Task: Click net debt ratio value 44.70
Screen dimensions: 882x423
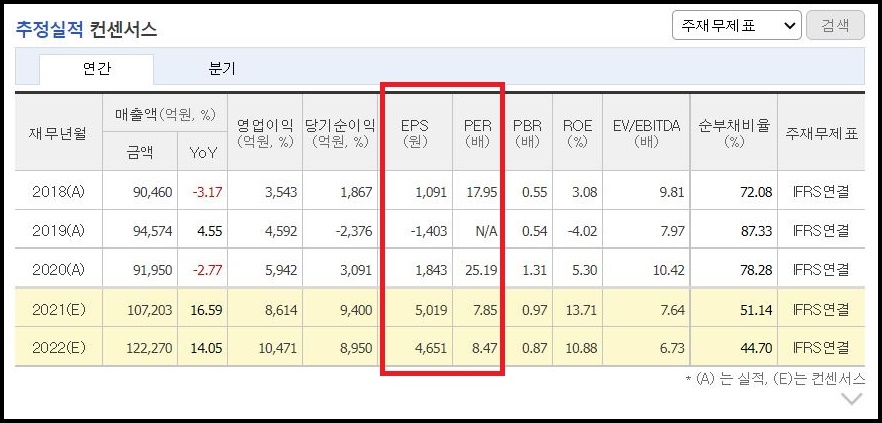Action: (x=756, y=349)
